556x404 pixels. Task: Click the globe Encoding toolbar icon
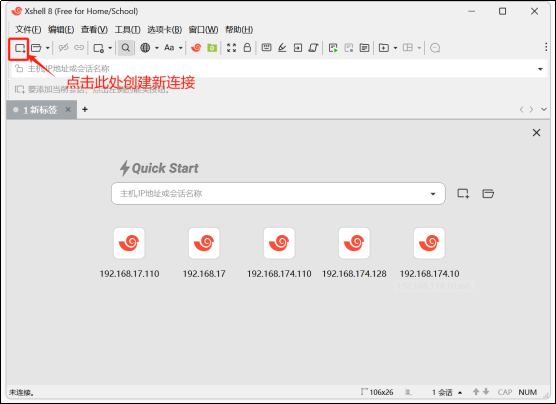145,48
